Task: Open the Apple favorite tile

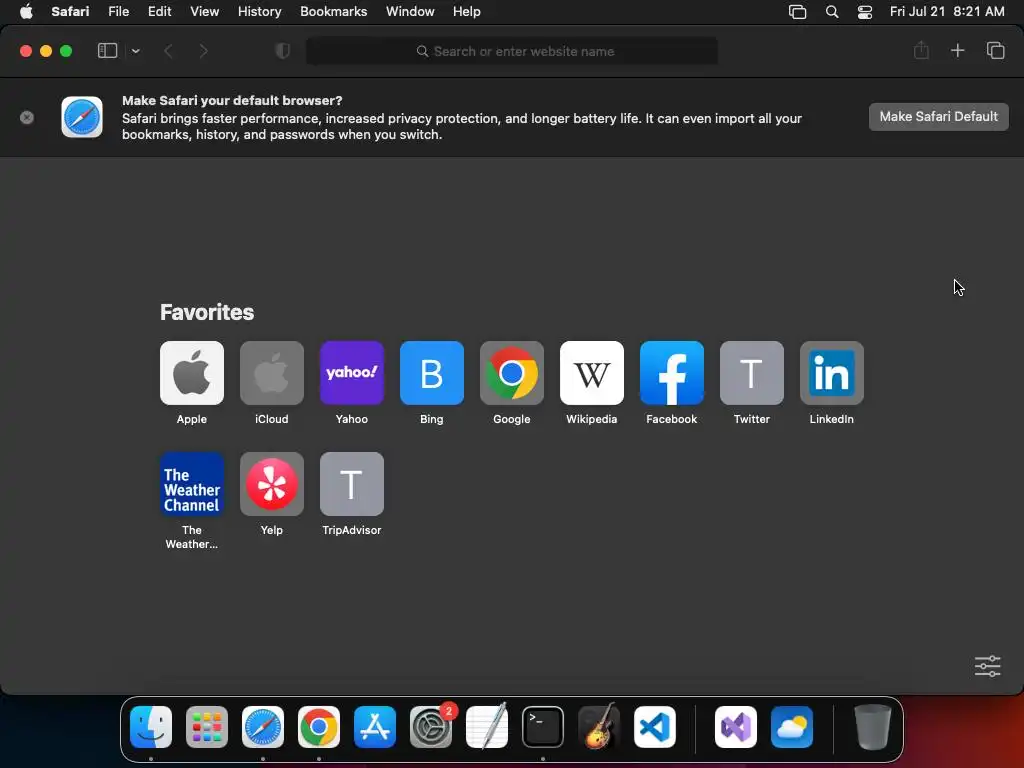Action: point(191,373)
